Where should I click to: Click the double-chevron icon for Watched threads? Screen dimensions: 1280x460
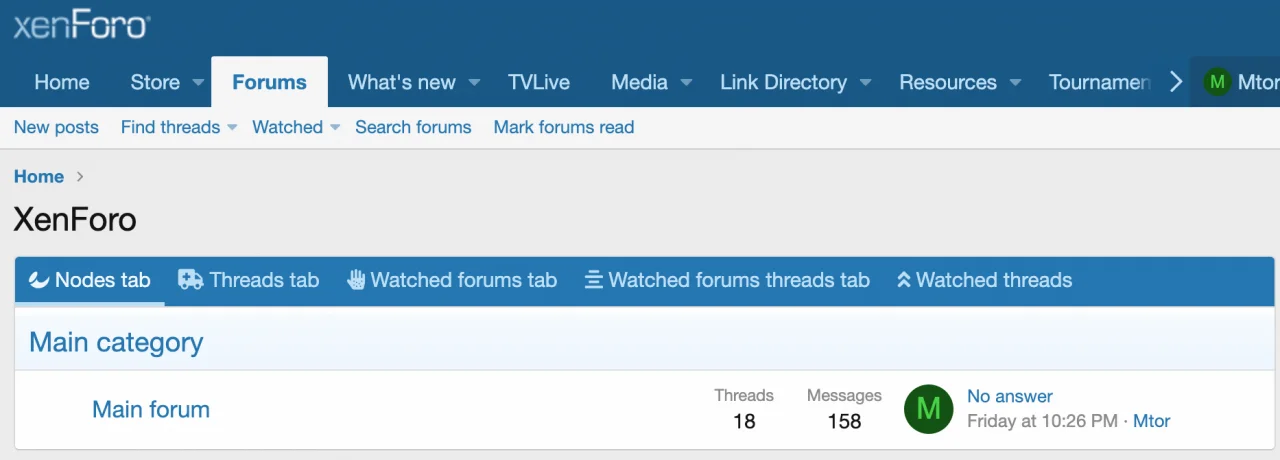[904, 280]
